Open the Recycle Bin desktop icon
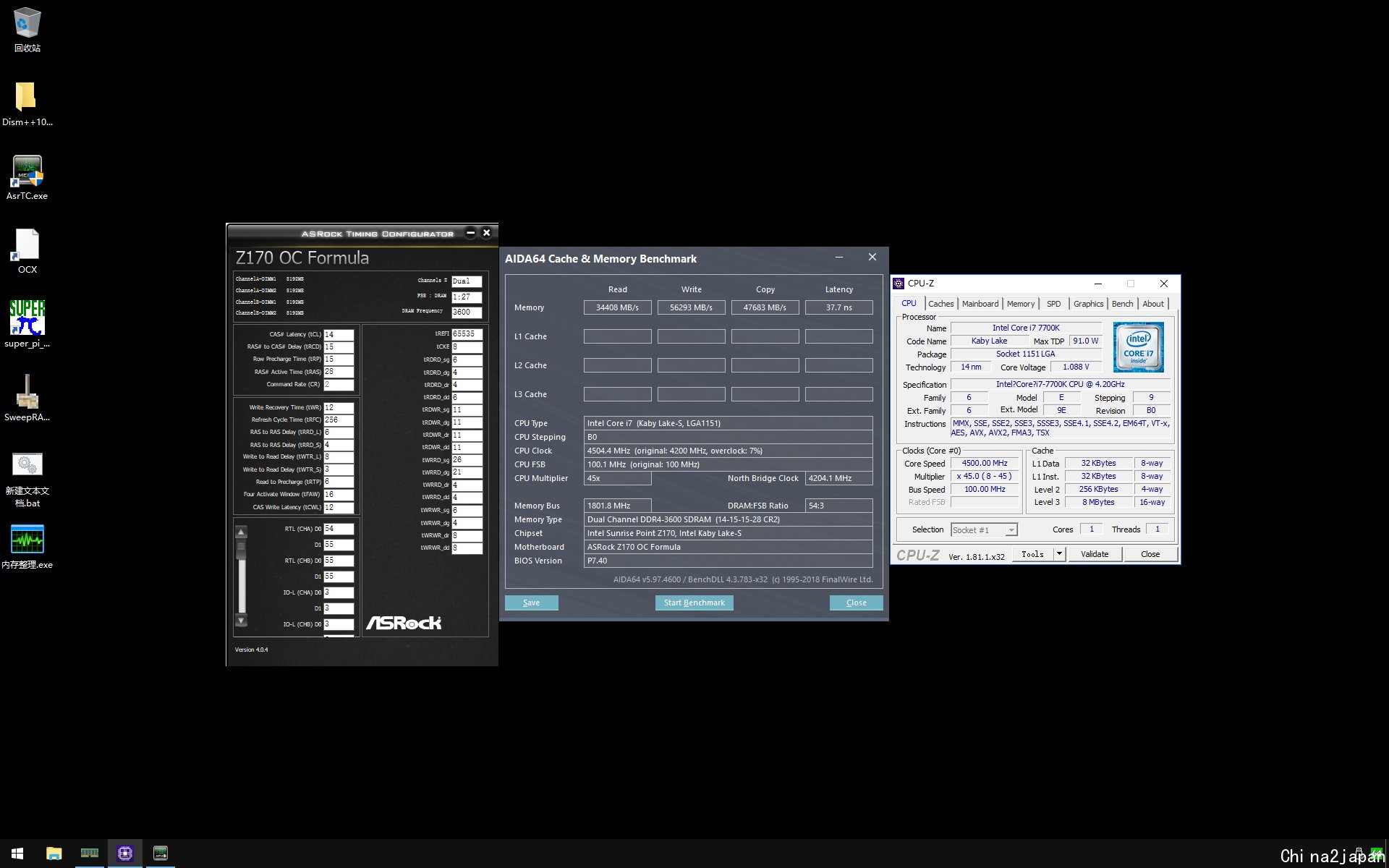 [x=27, y=29]
